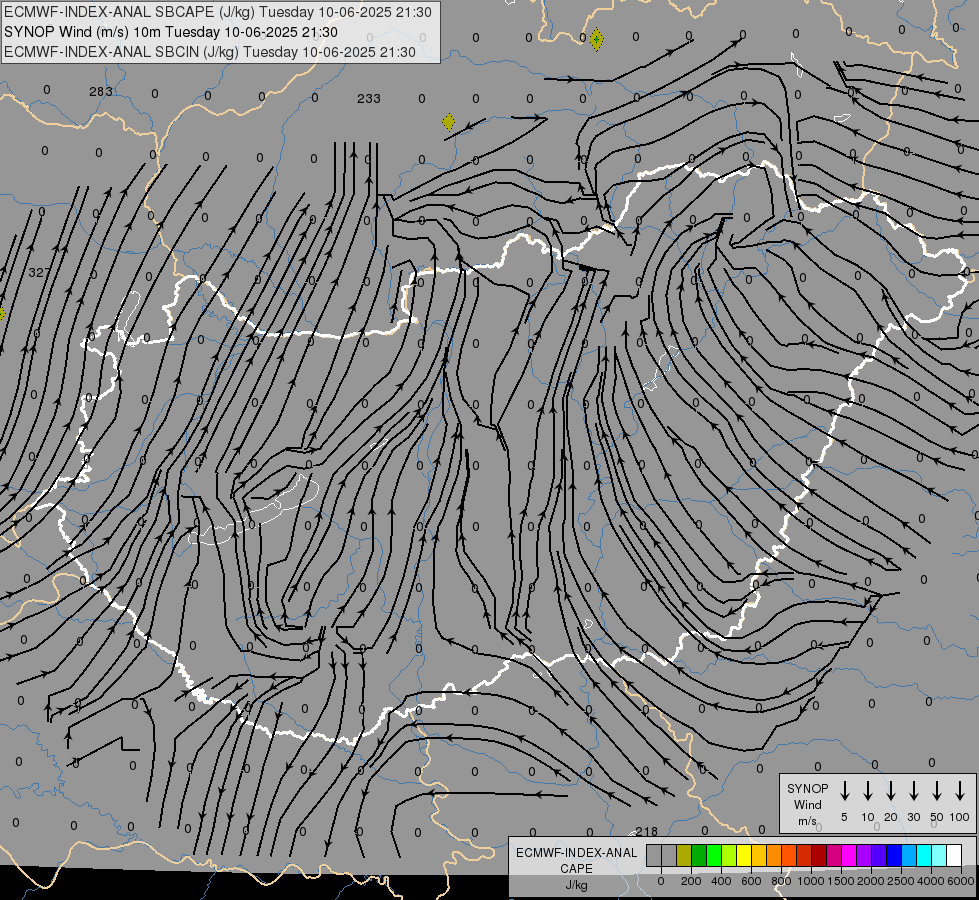The image size is (979, 900).
Task: Click the '600' tick label on the CAPE scale
Action: pos(751,881)
